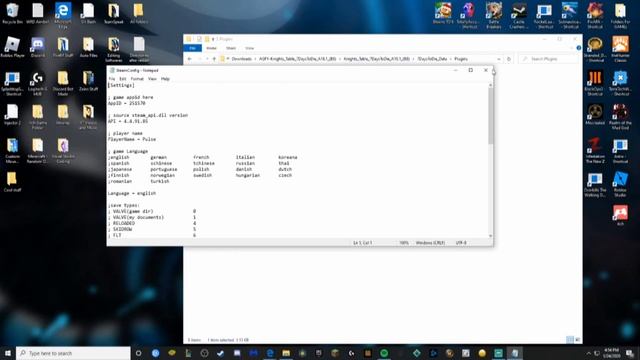Click the taskbar search box

pyautogui.click(x=73, y=353)
